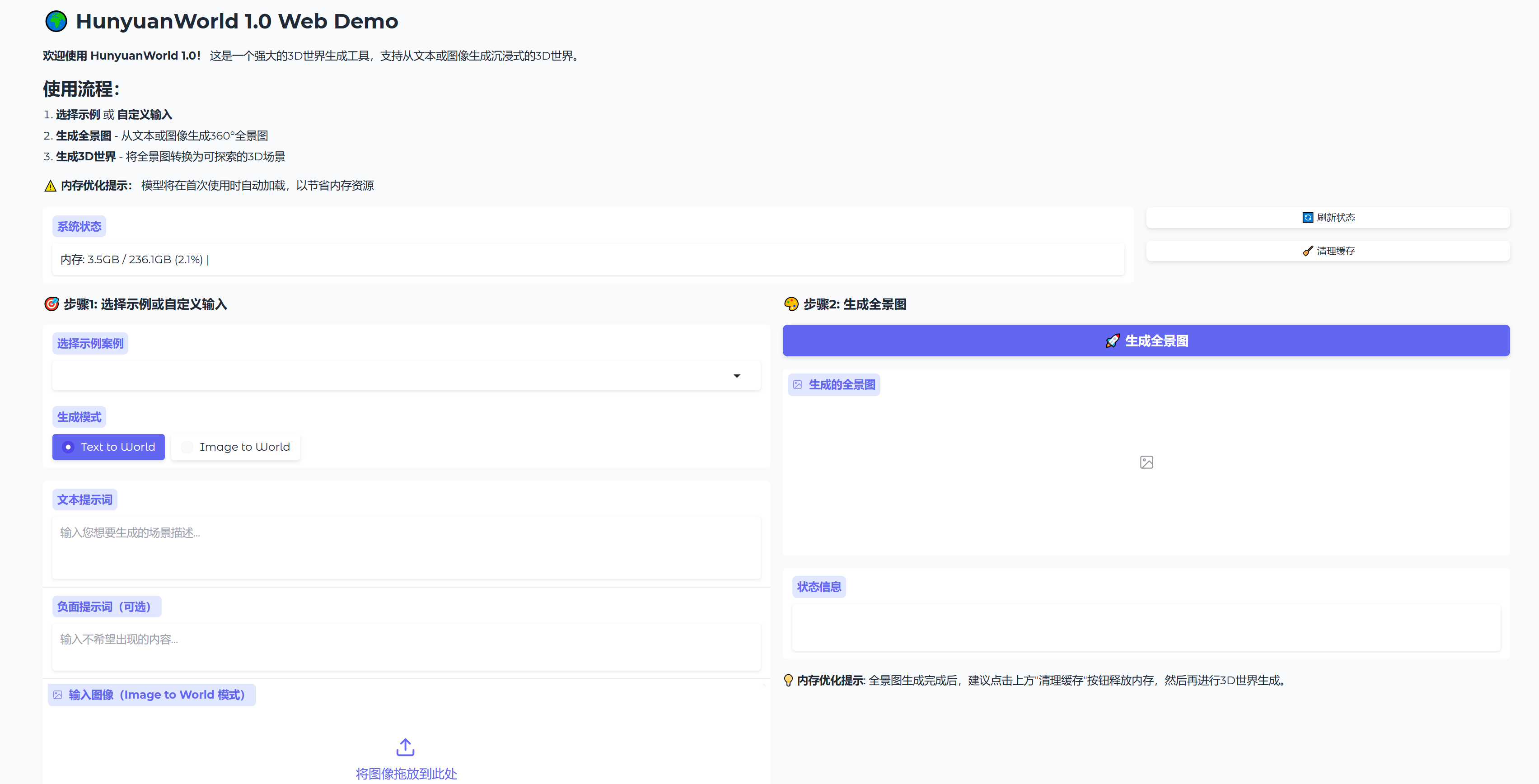This screenshot has height=784, width=1539.
Task: Click step 3 text 生成3D世界 in usage list
Action: pyautogui.click(x=85, y=156)
